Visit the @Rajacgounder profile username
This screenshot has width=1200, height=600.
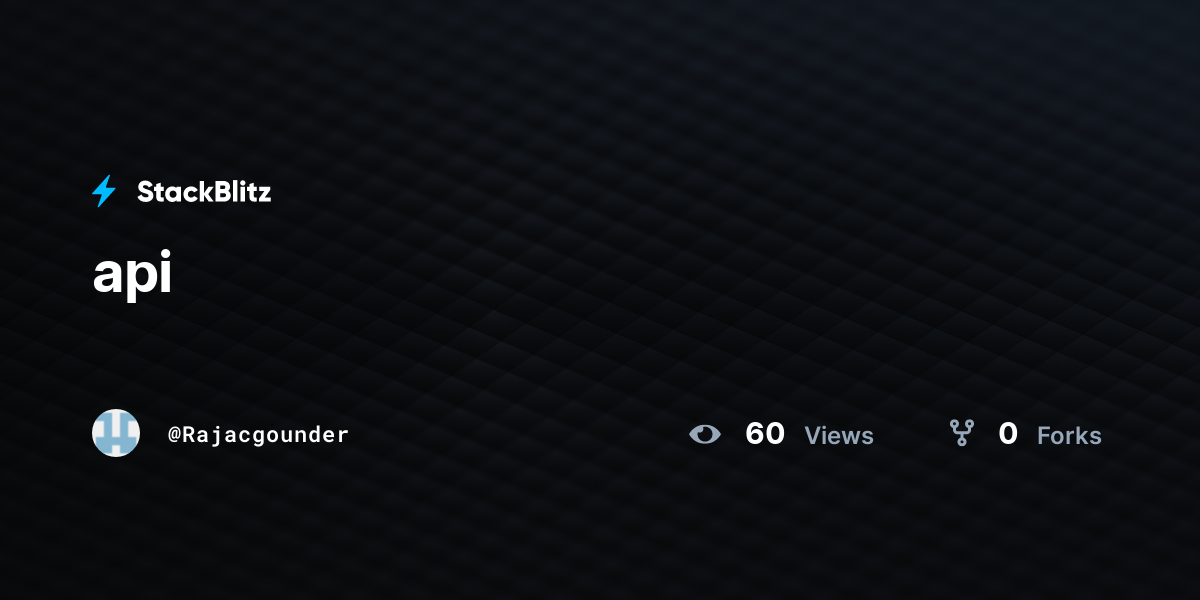(x=258, y=435)
